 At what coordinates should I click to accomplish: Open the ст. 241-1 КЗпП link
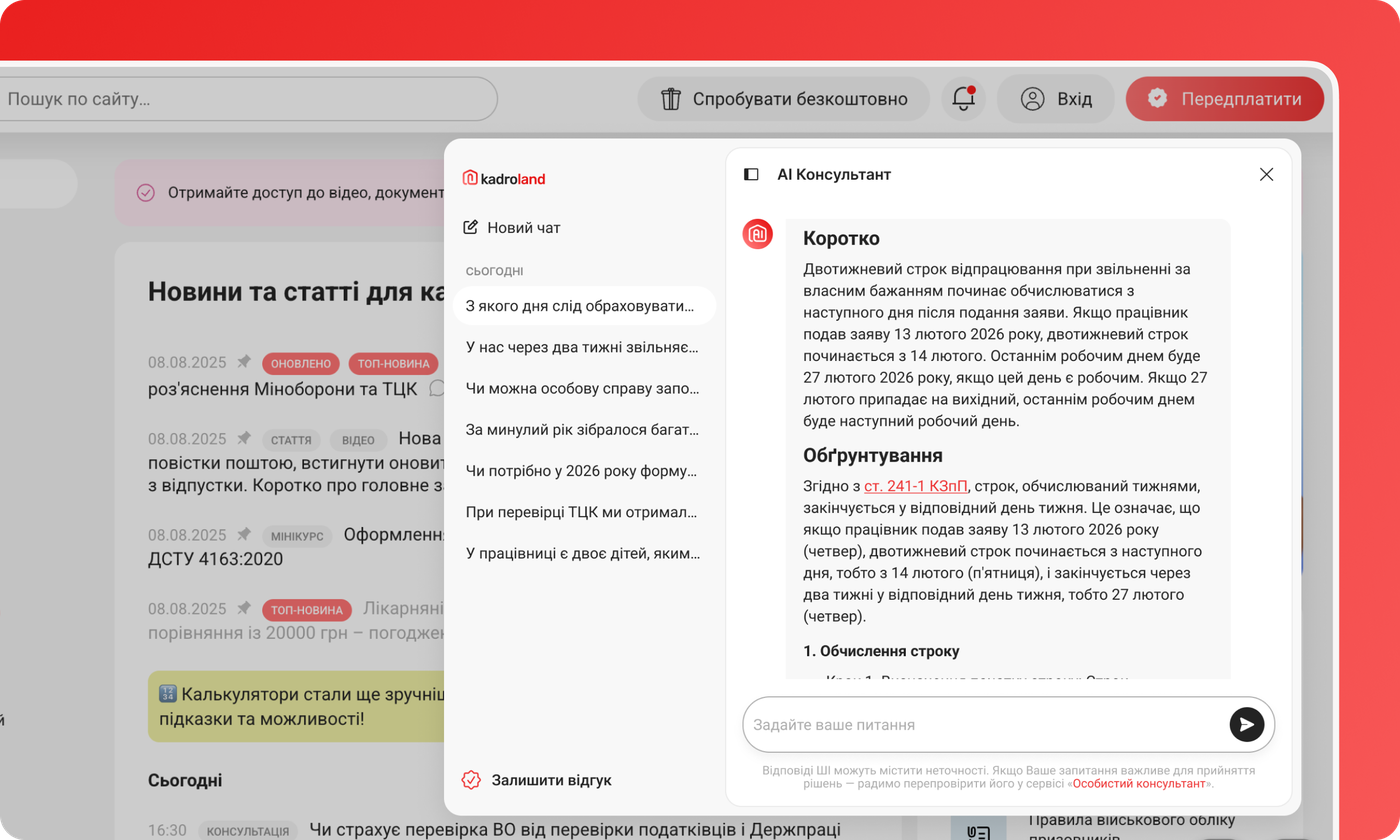(916, 486)
